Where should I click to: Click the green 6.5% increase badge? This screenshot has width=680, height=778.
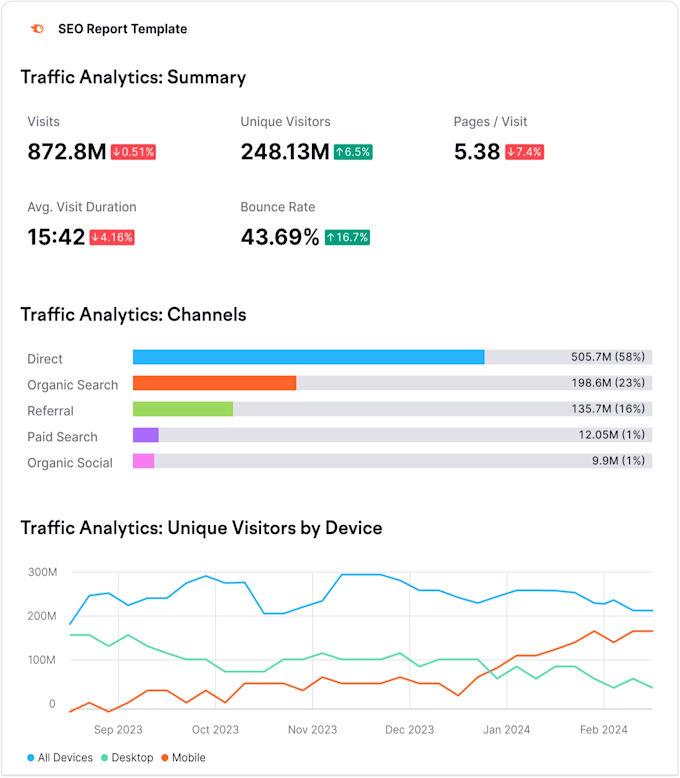(353, 152)
